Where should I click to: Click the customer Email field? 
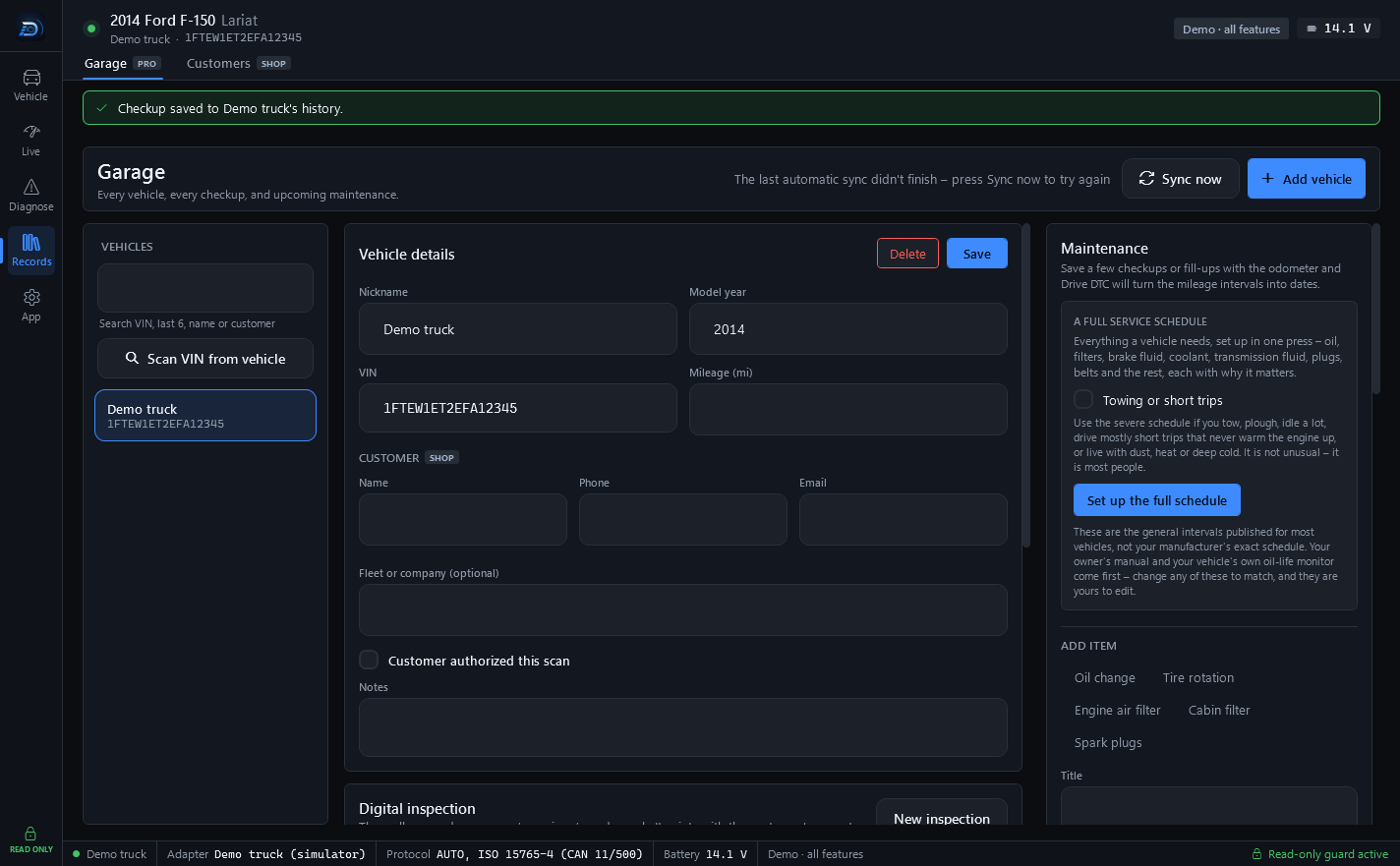[904, 519]
